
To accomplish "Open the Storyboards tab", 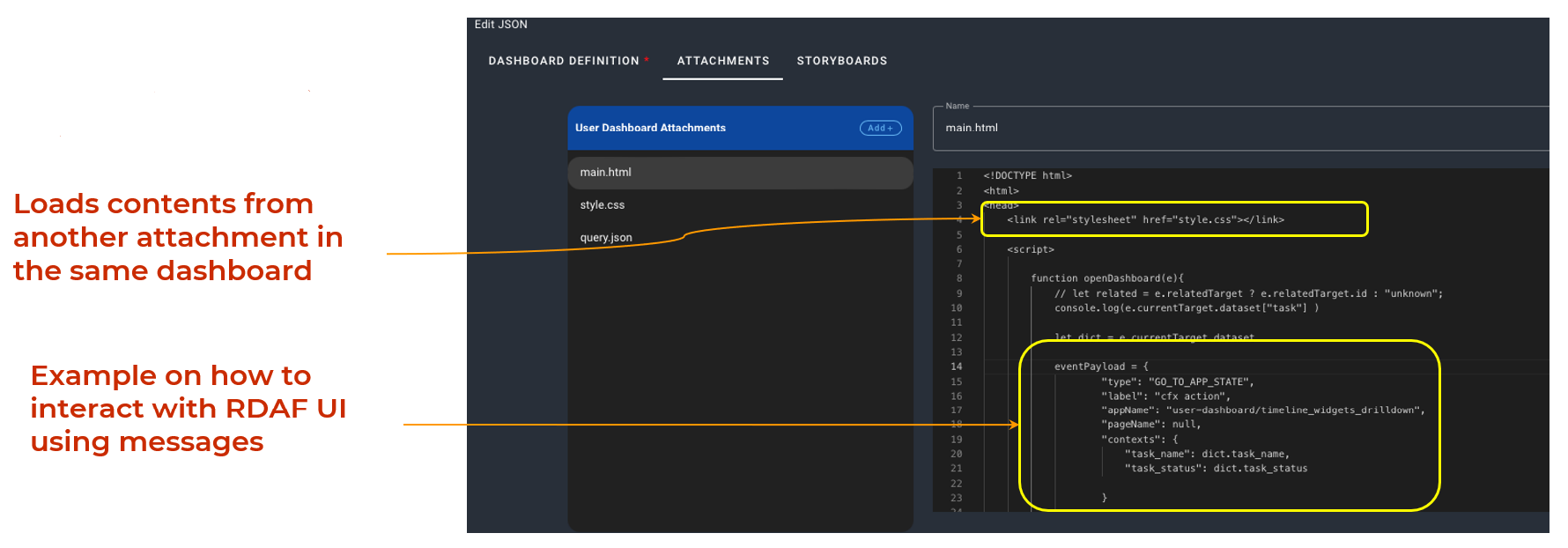I will [841, 61].
